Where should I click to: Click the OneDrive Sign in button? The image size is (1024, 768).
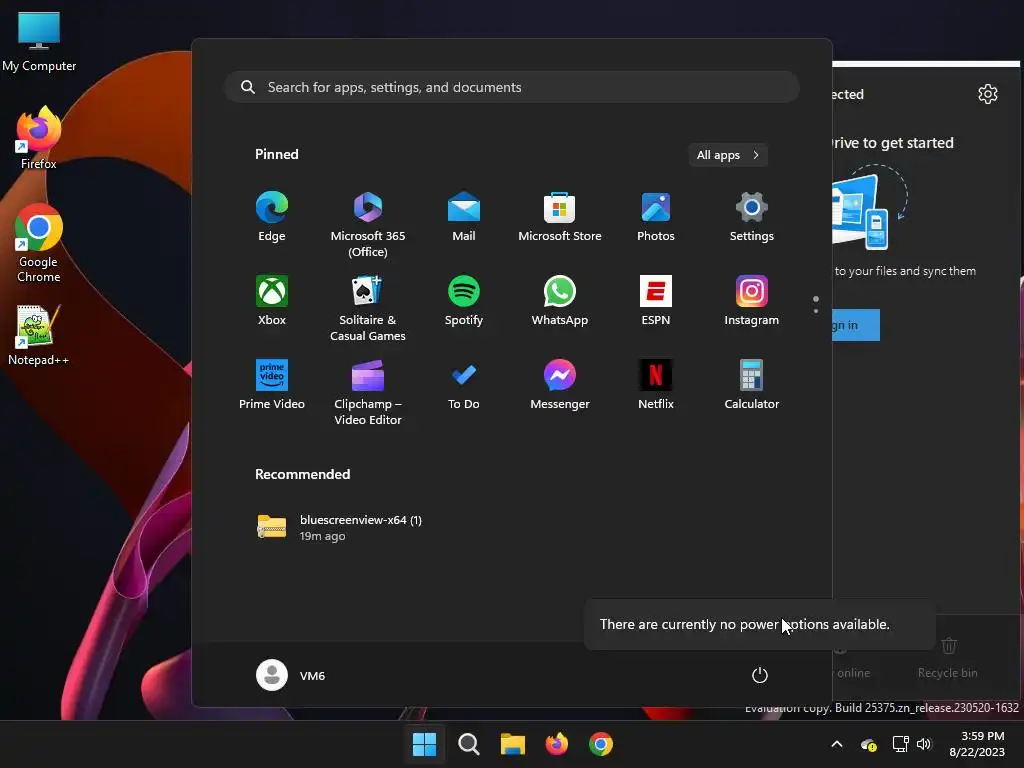tap(856, 325)
